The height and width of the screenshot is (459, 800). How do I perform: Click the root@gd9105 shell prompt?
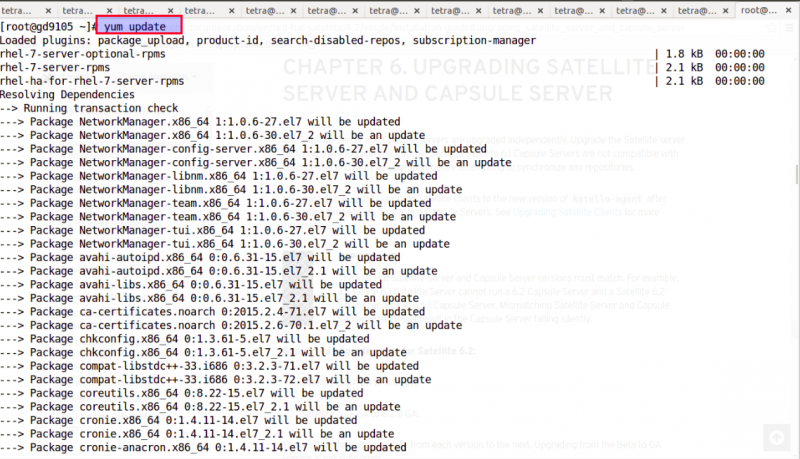coord(48,27)
